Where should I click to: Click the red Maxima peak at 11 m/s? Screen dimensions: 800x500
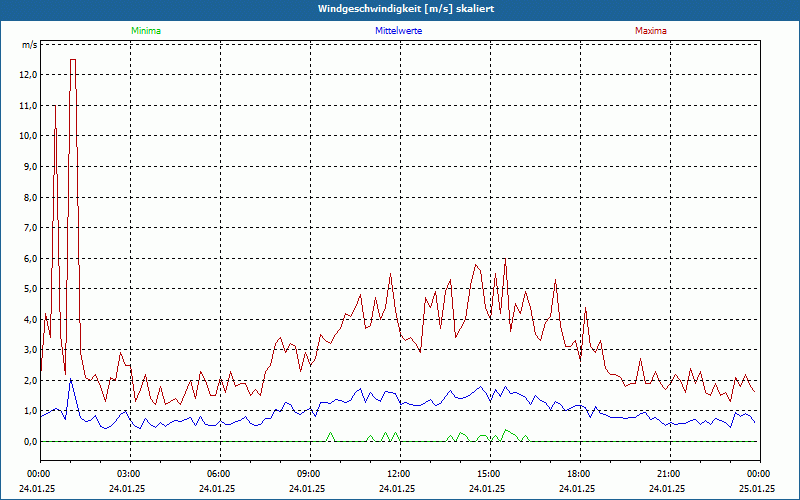pos(55,106)
